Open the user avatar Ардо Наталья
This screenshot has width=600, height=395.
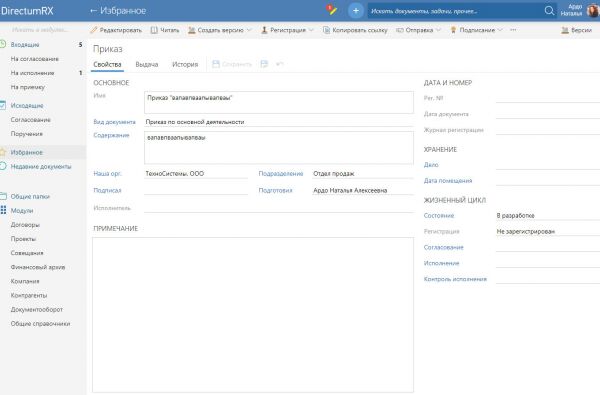593,10
